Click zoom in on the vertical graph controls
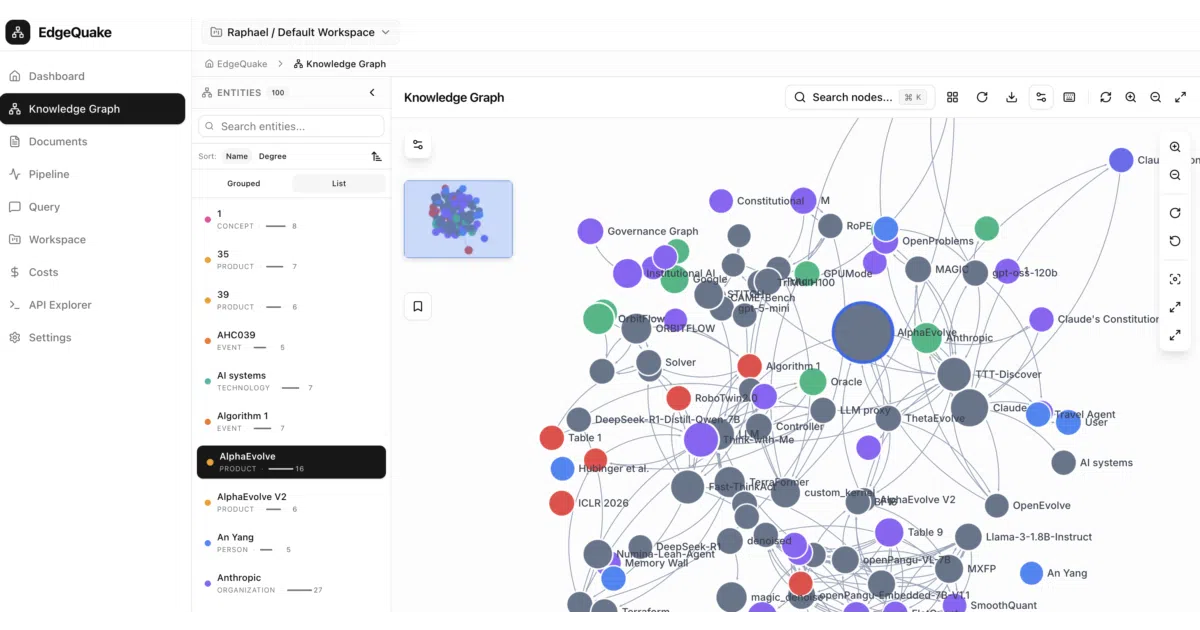 click(x=1175, y=147)
